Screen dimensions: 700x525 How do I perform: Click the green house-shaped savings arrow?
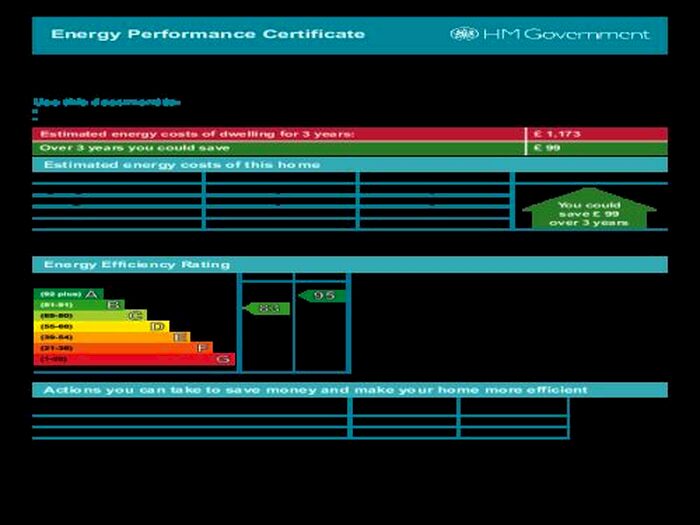pyautogui.click(x=588, y=210)
